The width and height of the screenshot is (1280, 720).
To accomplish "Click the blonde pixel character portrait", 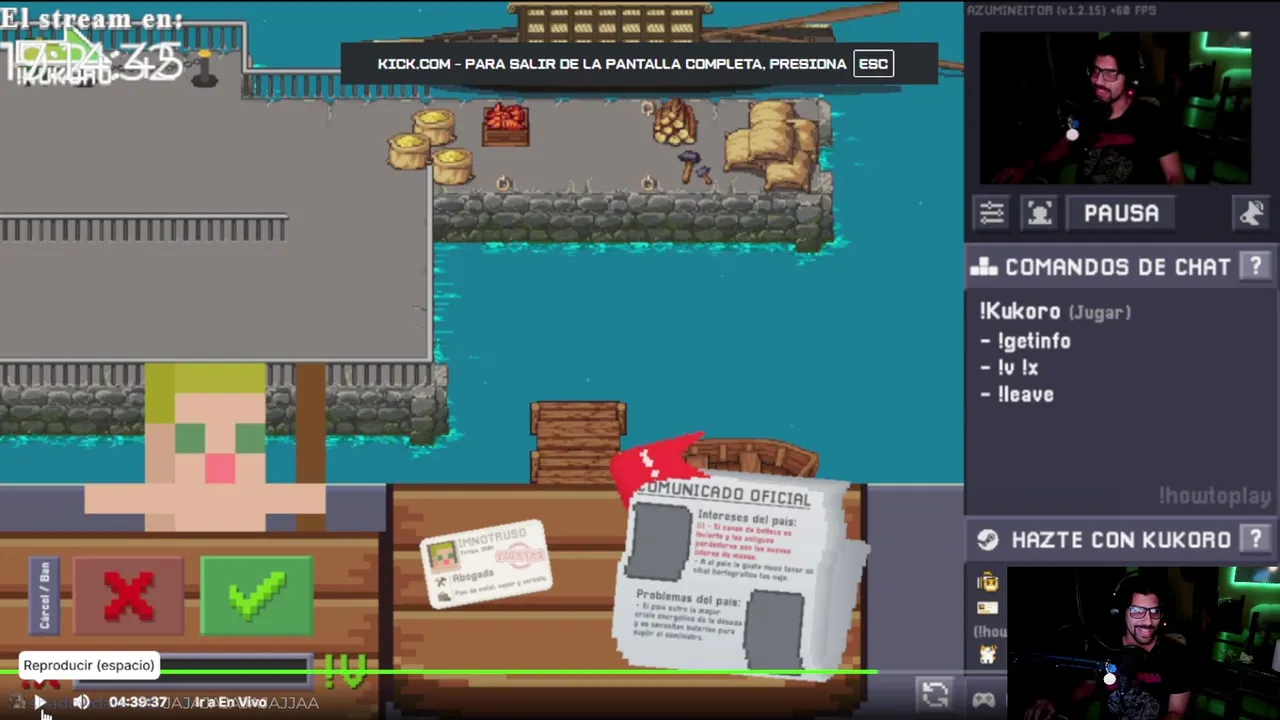I will point(206,447).
